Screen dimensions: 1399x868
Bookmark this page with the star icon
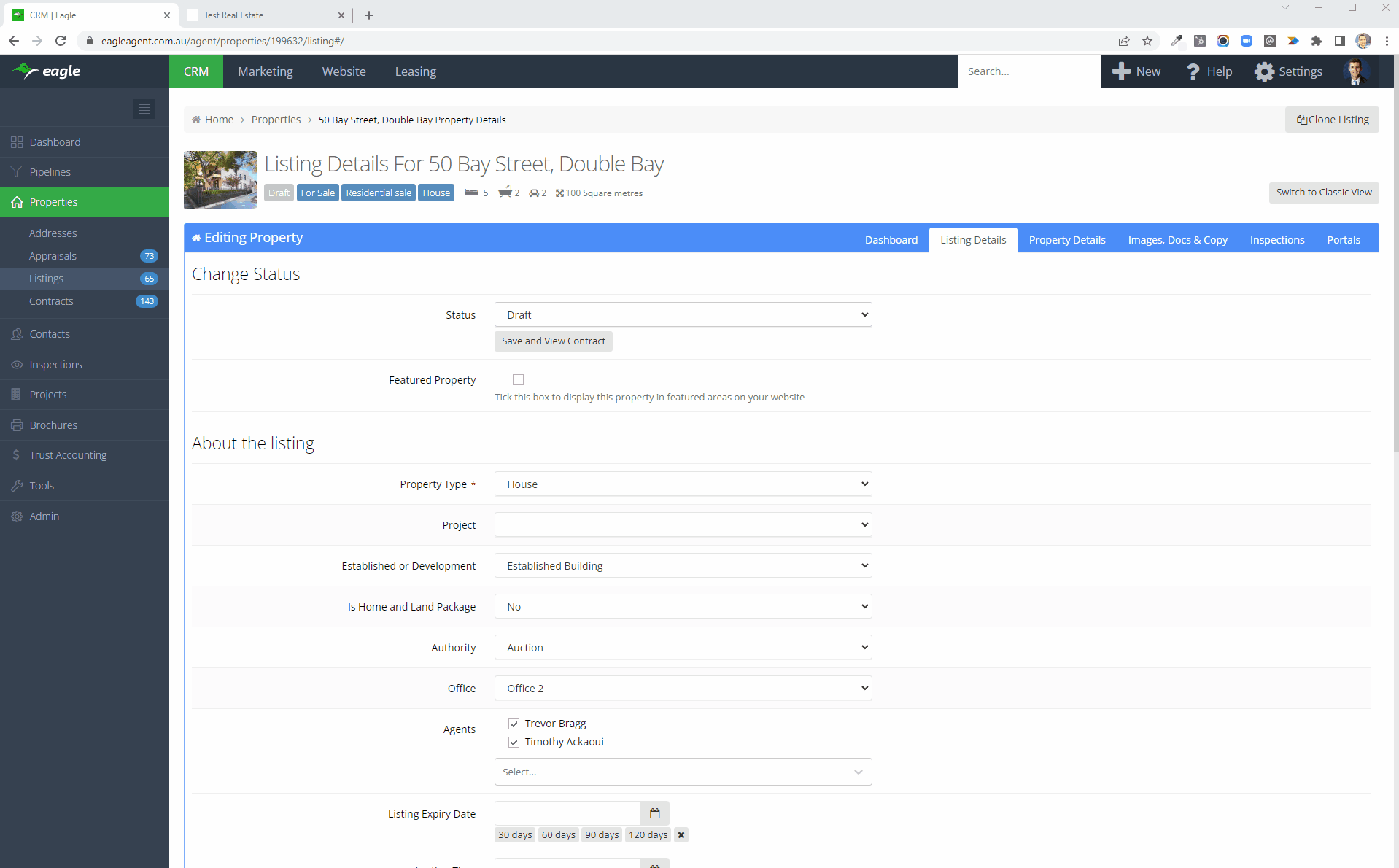pyautogui.click(x=1147, y=41)
